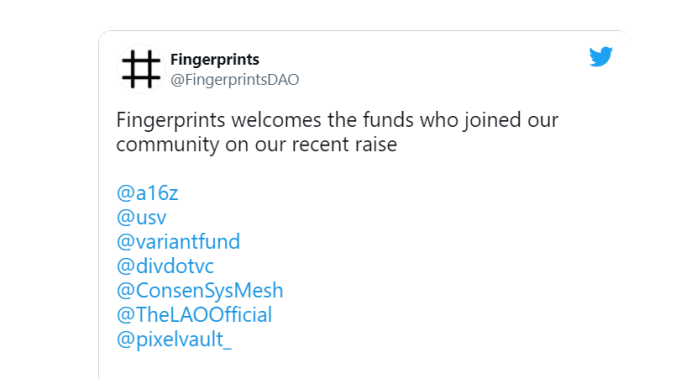Select the @divdotvc mention

(165, 266)
